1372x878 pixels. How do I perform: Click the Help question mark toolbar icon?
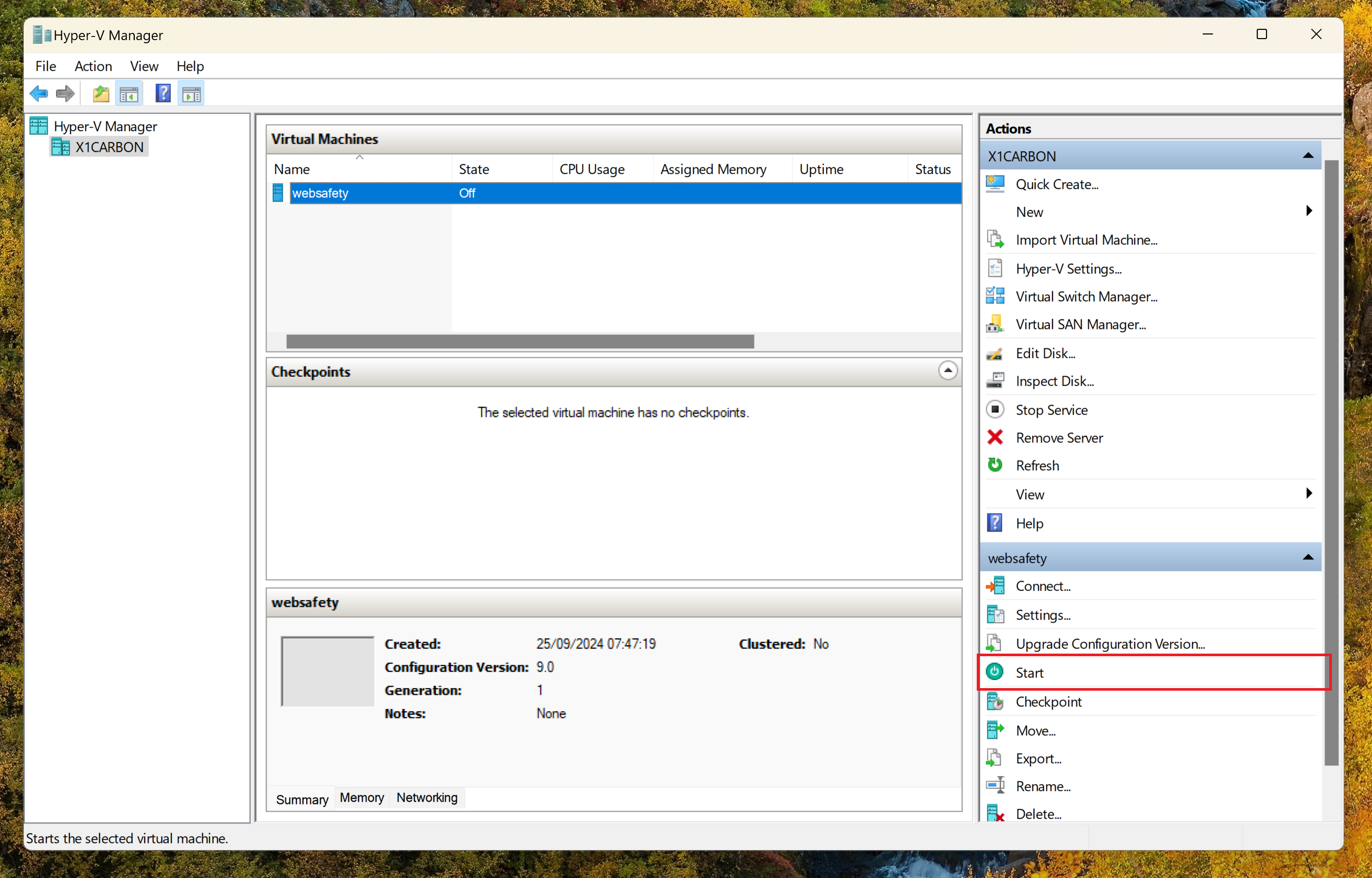[x=163, y=94]
